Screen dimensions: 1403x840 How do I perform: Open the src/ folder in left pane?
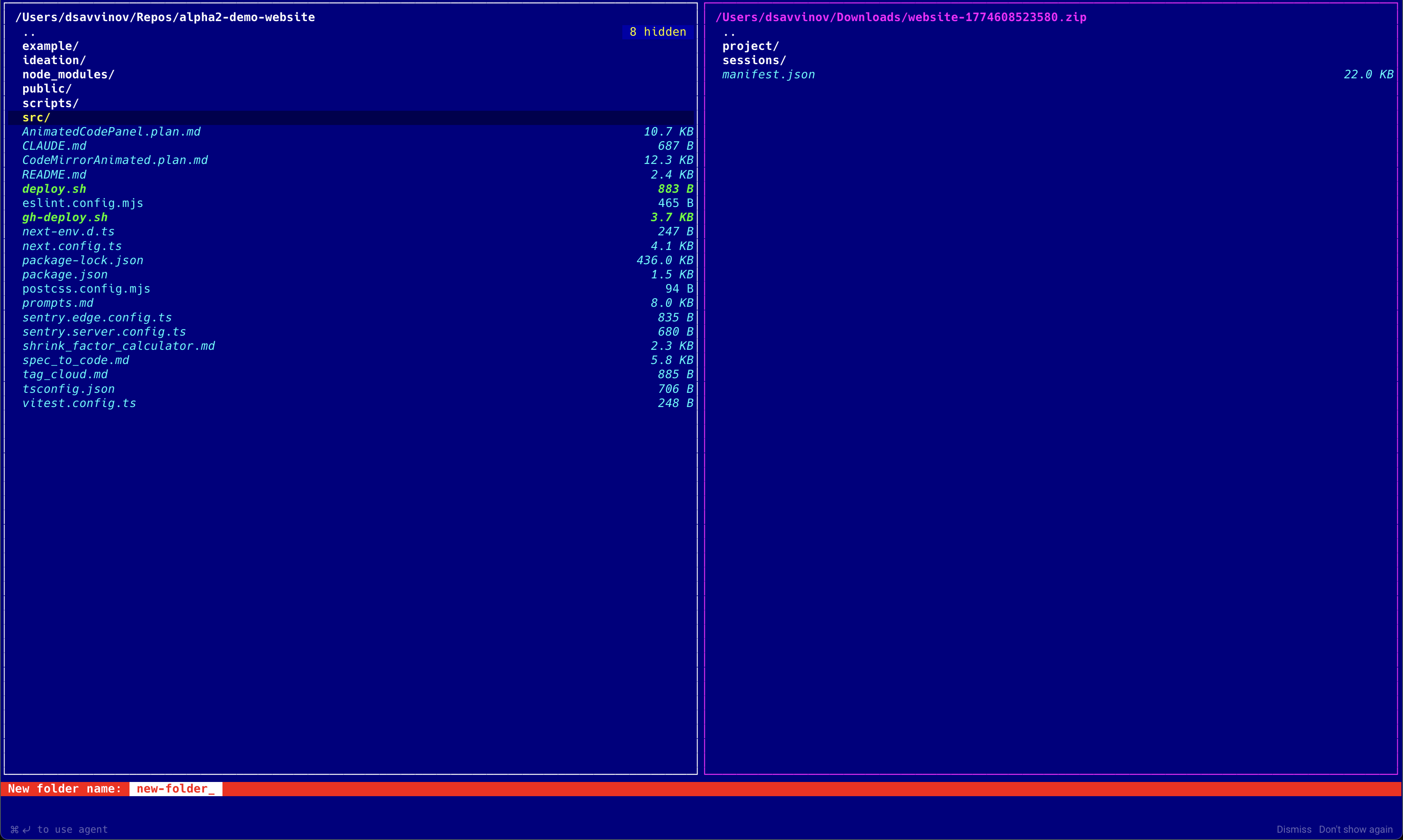tap(36, 118)
